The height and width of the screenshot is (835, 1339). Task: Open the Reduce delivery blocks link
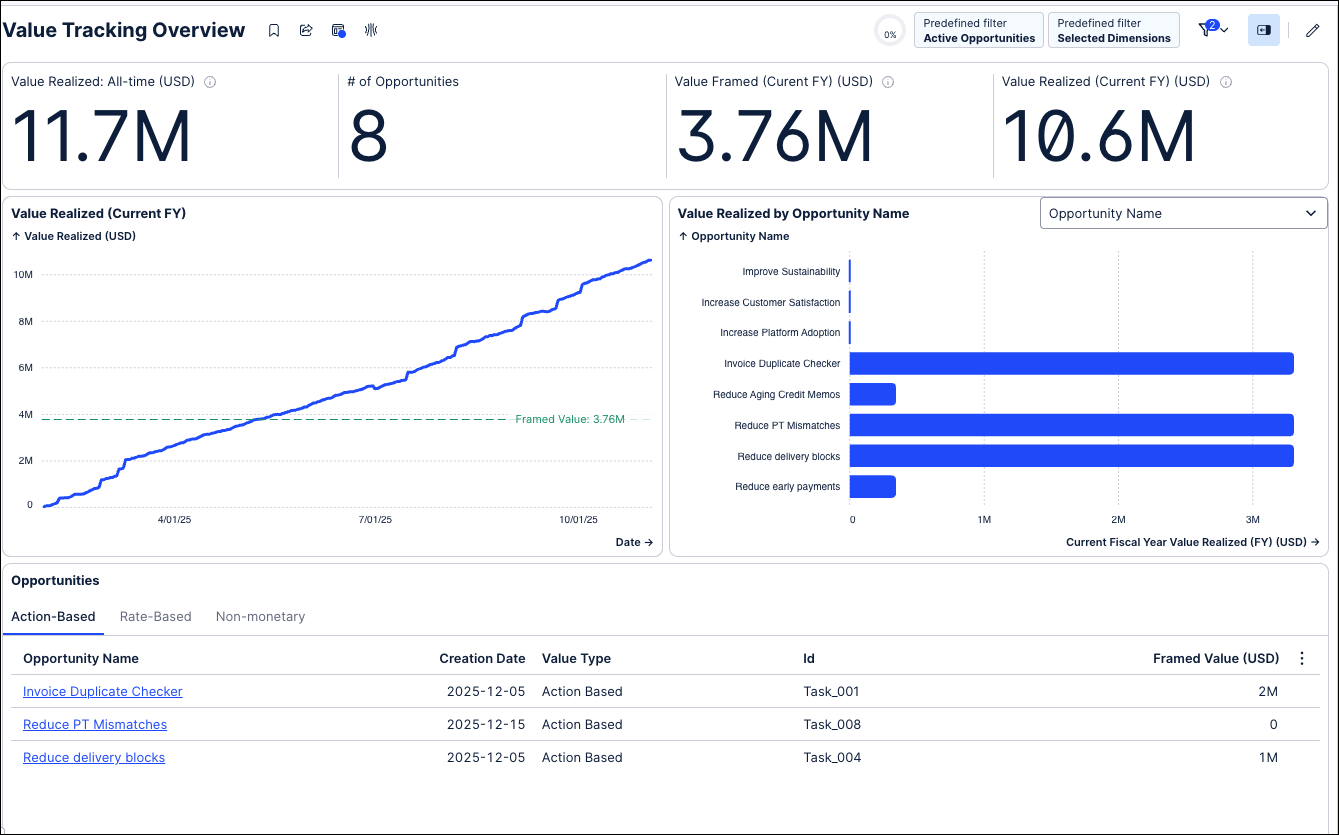click(x=94, y=757)
